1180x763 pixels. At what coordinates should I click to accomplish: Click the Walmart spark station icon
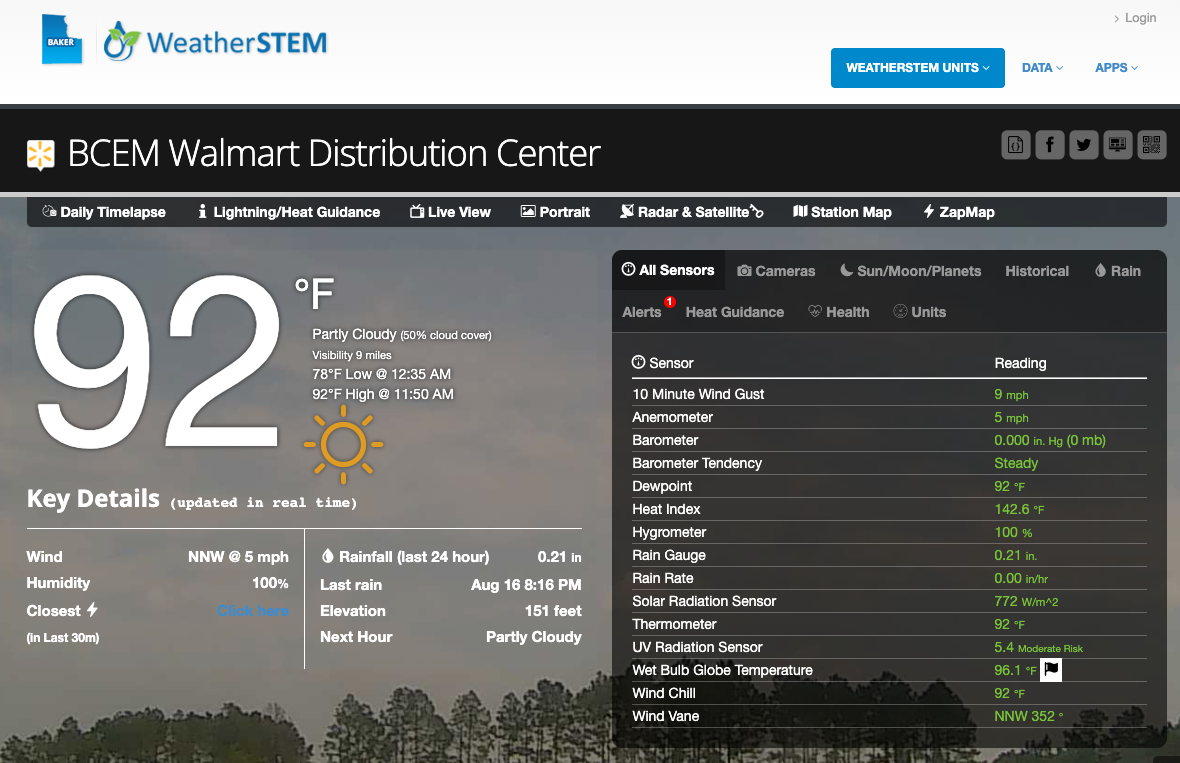(41, 154)
